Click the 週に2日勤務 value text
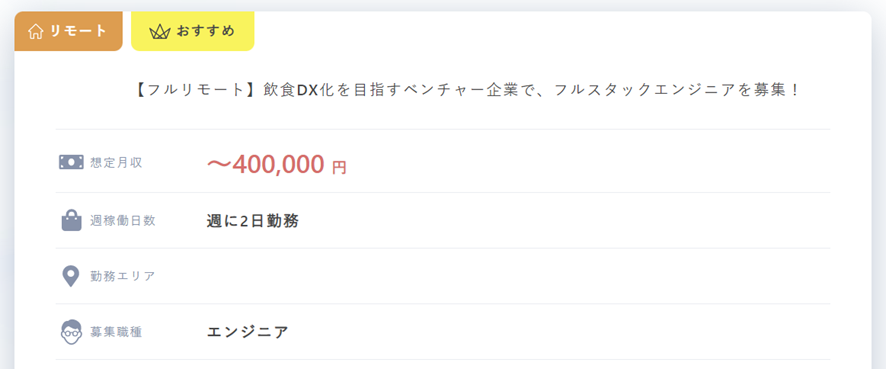The image size is (886, 369). pyautogui.click(x=253, y=221)
